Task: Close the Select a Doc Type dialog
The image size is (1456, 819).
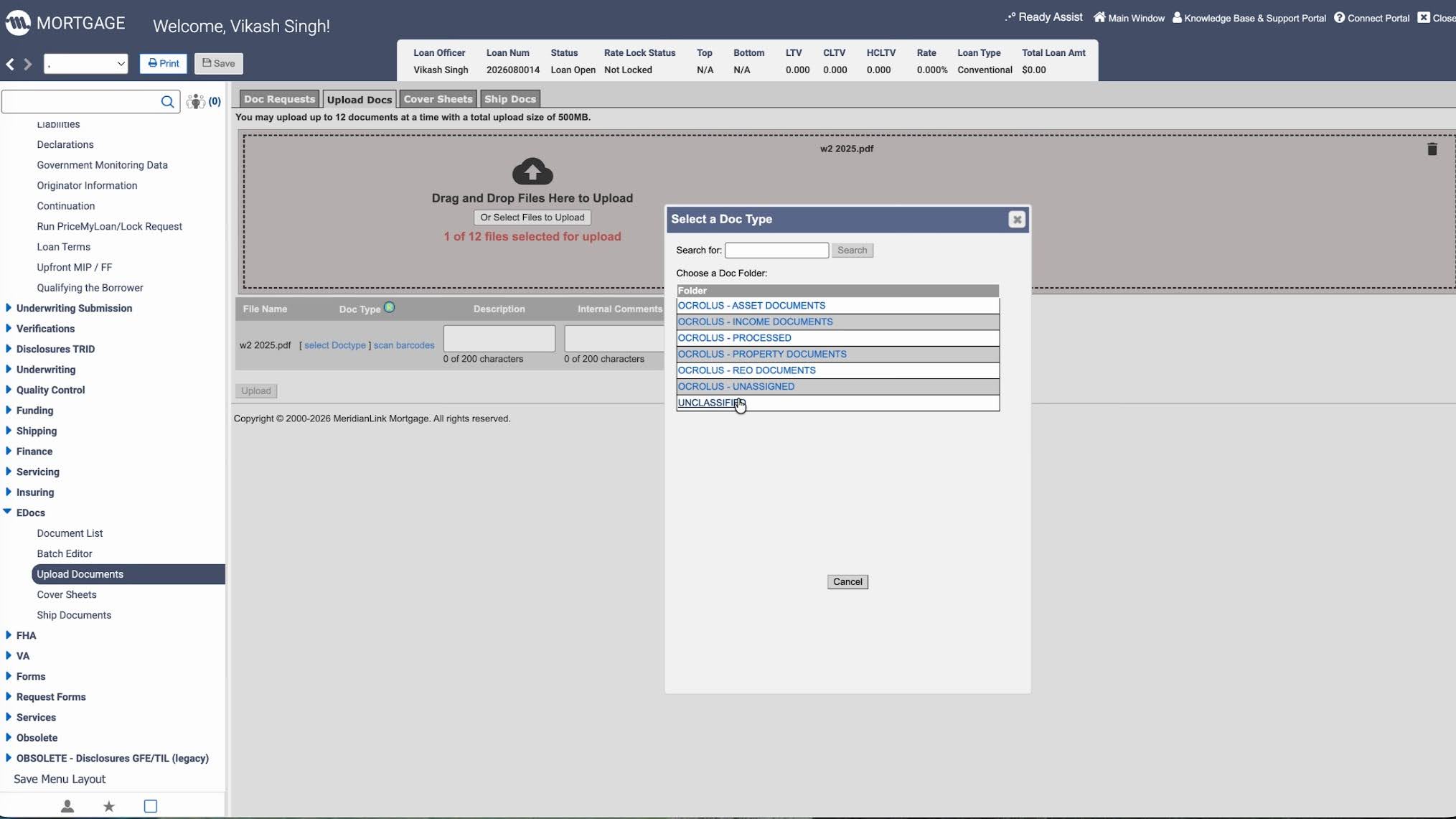Action: (x=1016, y=220)
